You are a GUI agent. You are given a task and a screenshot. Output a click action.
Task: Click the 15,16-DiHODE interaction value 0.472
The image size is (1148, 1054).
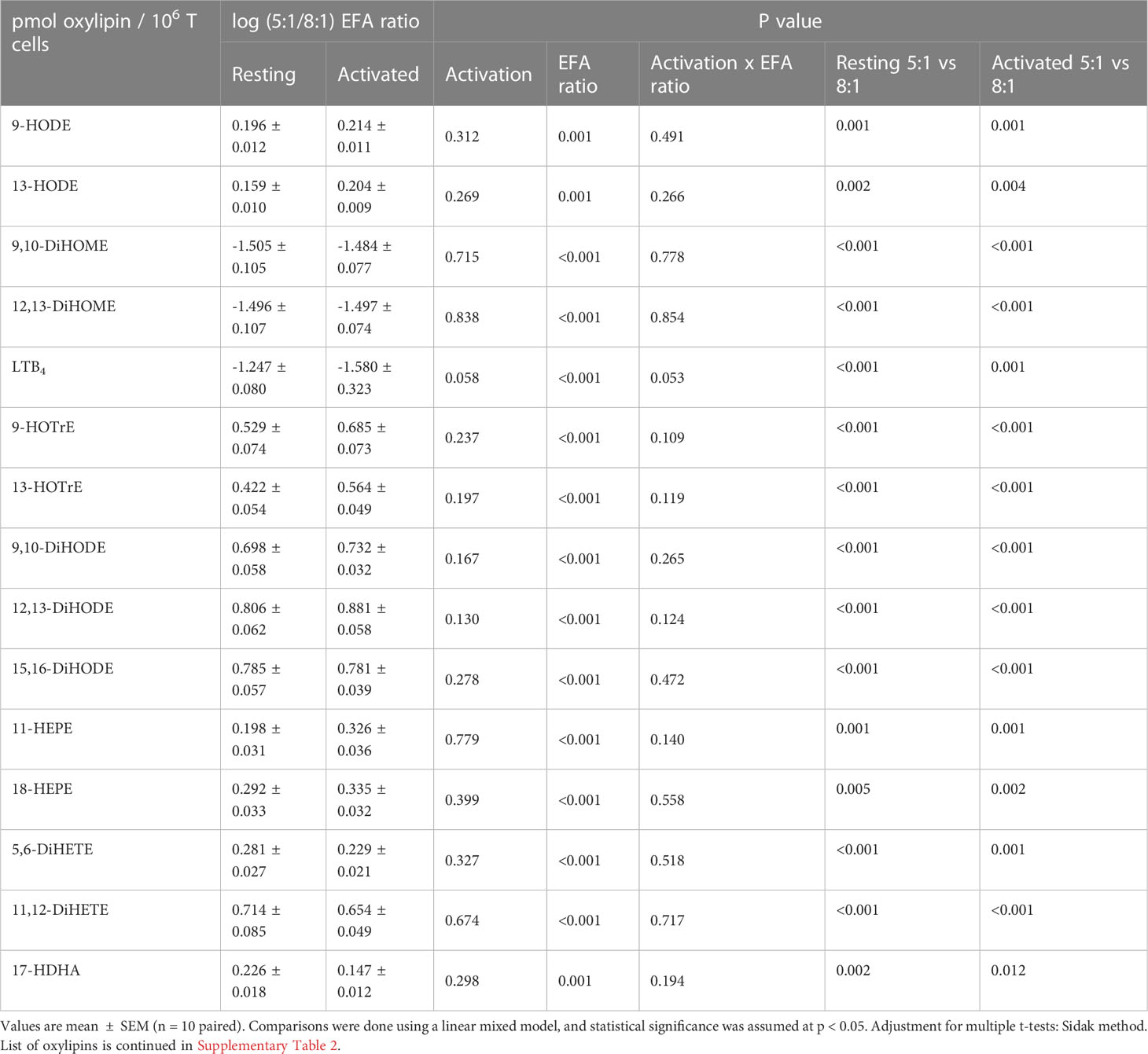click(x=668, y=680)
